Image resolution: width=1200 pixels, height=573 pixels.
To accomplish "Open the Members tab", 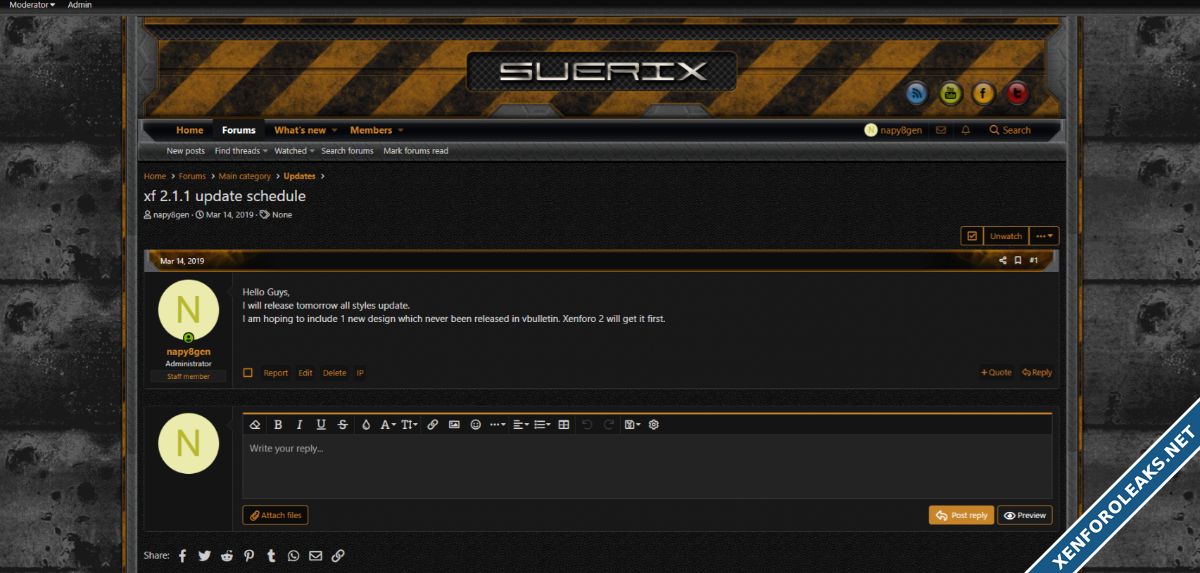I will pyautogui.click(x=371, y=130).
